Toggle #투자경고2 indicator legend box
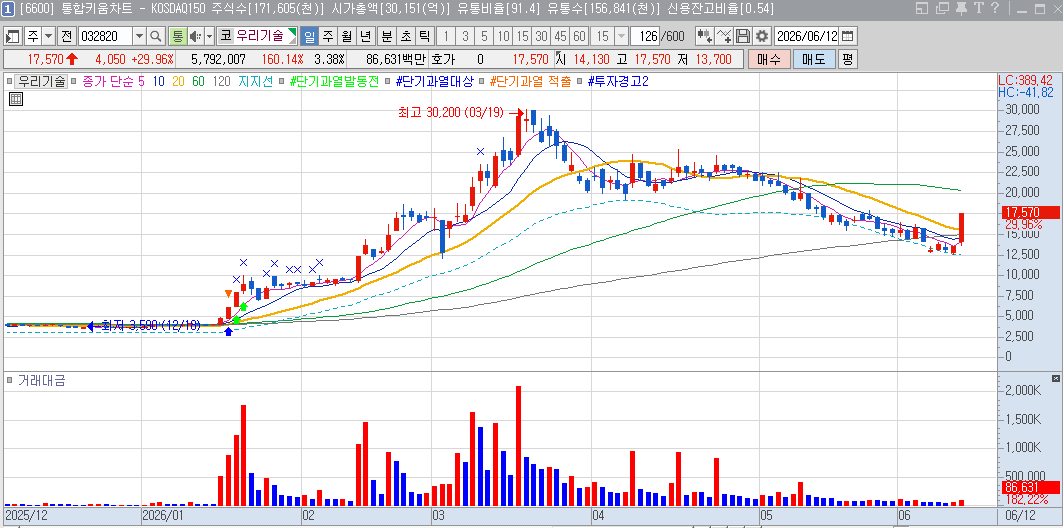This screenshot has height=528, width=1063. click(x=580, y=81)
